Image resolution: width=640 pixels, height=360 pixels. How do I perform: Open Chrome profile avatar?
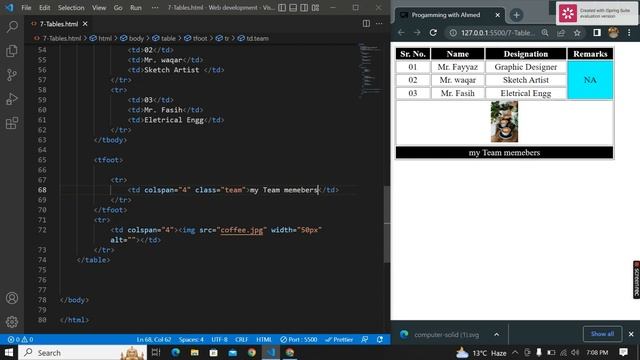(x=613, y=33)
